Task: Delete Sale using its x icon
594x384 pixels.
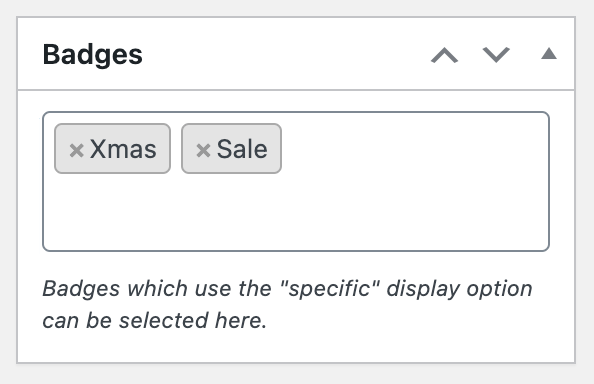Action: pos(203,150)
